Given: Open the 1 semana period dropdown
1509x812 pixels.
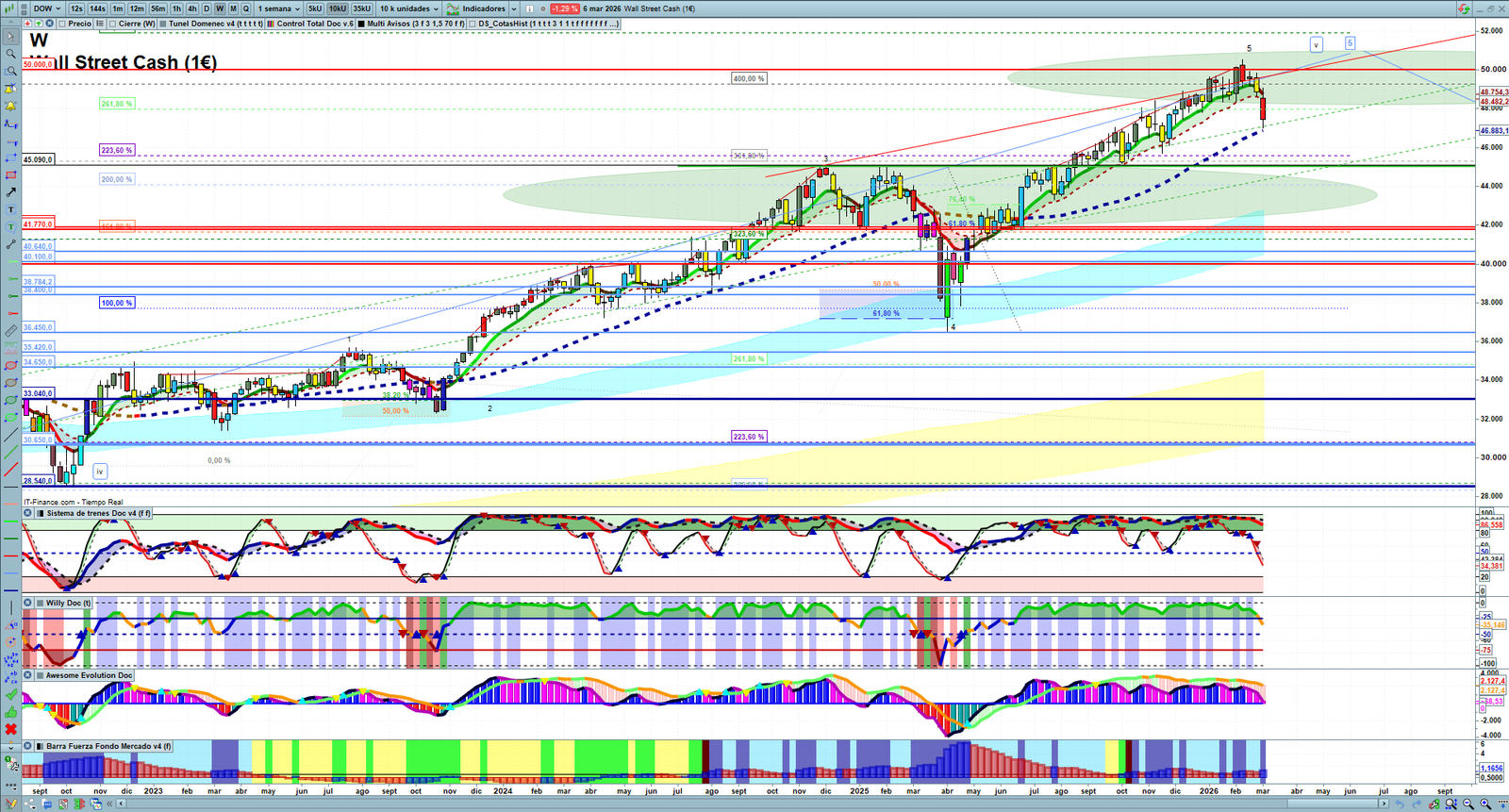Looking at the screenshot, I should (x=279, y=8).
